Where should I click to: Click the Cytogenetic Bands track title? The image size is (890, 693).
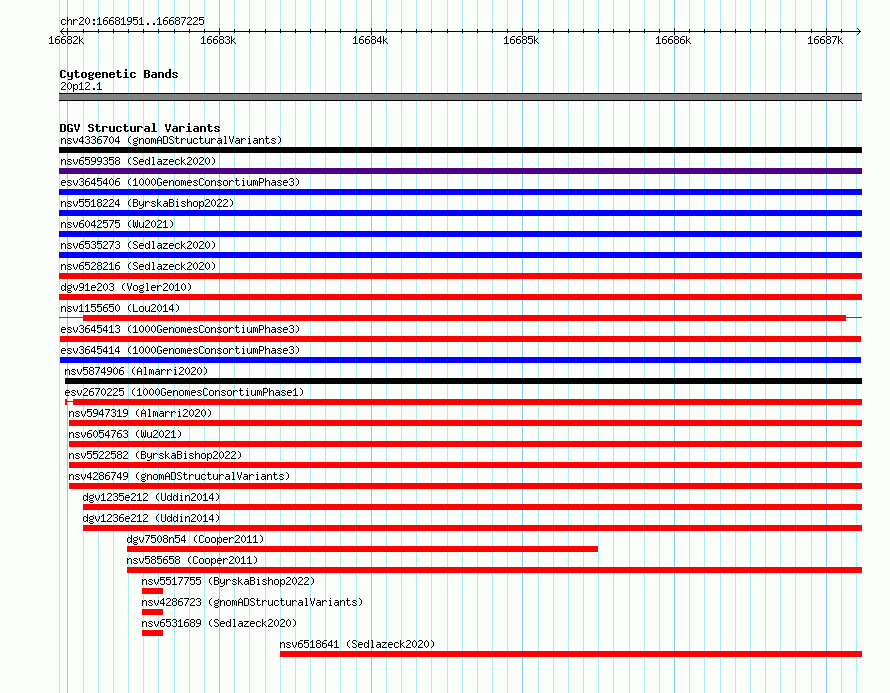pos(119,74)
